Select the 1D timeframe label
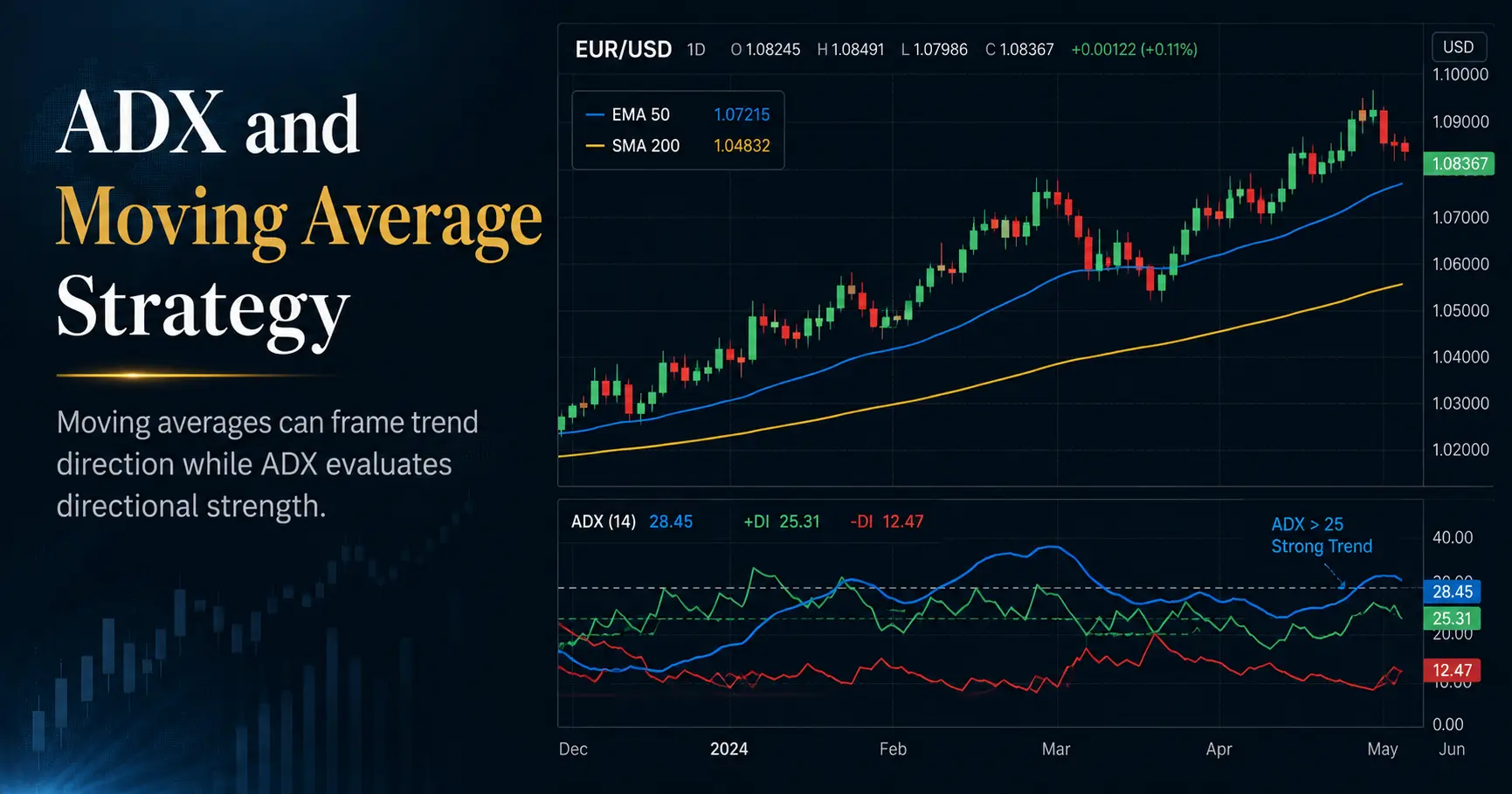This screenshot has height=794, width=1512. (x=696, y=50)
